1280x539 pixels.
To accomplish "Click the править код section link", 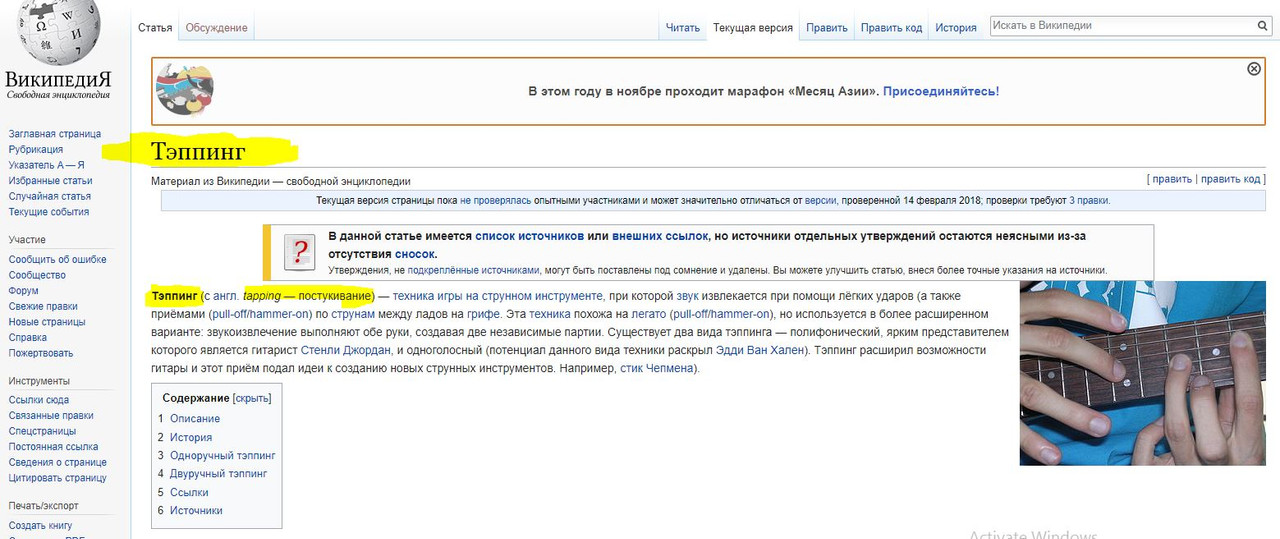I will coord(1230,179).
